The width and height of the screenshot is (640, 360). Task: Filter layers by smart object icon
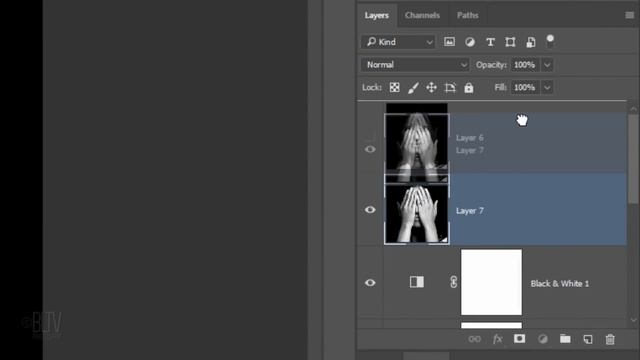coord(531,42)
